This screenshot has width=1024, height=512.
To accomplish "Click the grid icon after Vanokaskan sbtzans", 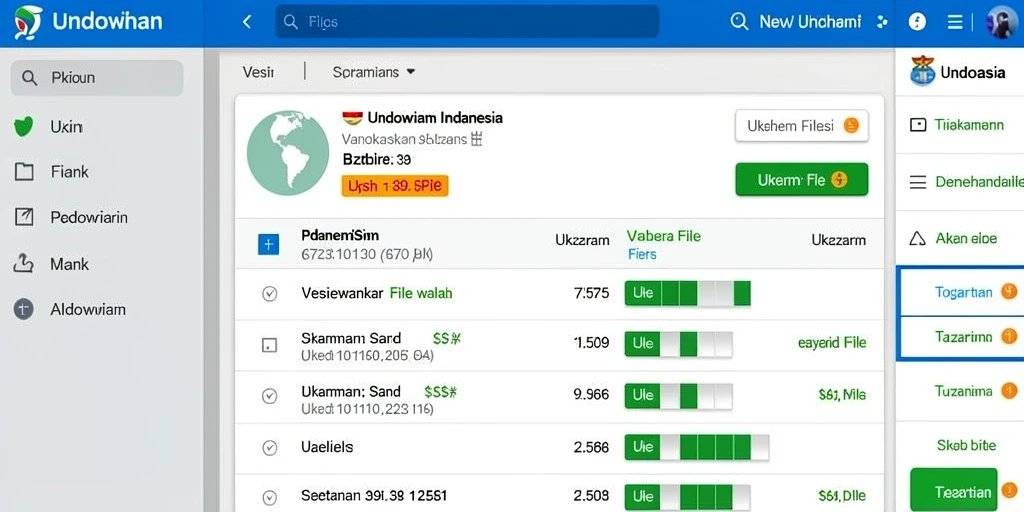I will [476, 138].
